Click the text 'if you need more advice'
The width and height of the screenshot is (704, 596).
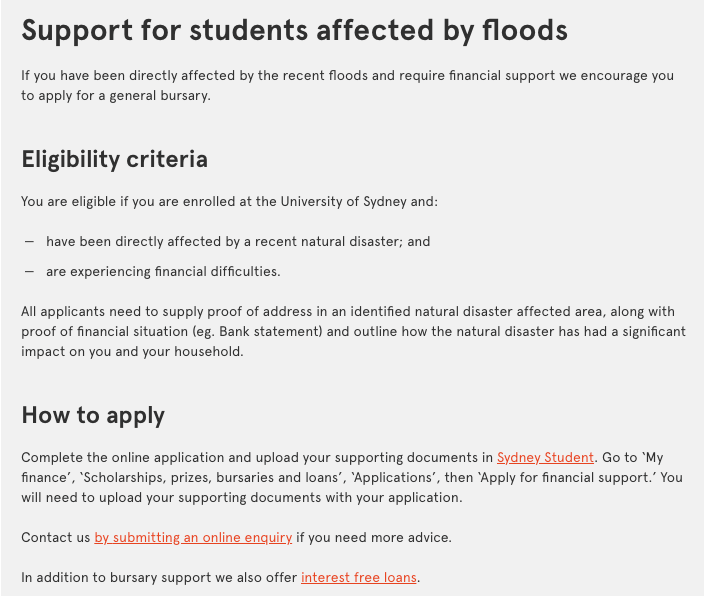point(373,538)
